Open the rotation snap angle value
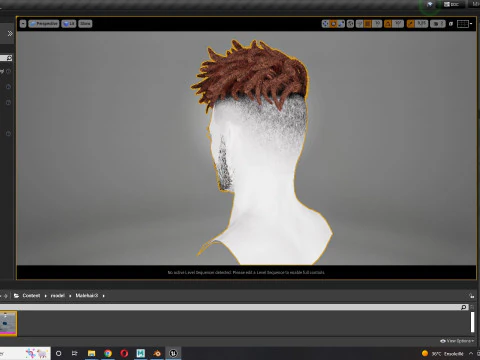This screenshot has height=360, width=480. (398, 24)
